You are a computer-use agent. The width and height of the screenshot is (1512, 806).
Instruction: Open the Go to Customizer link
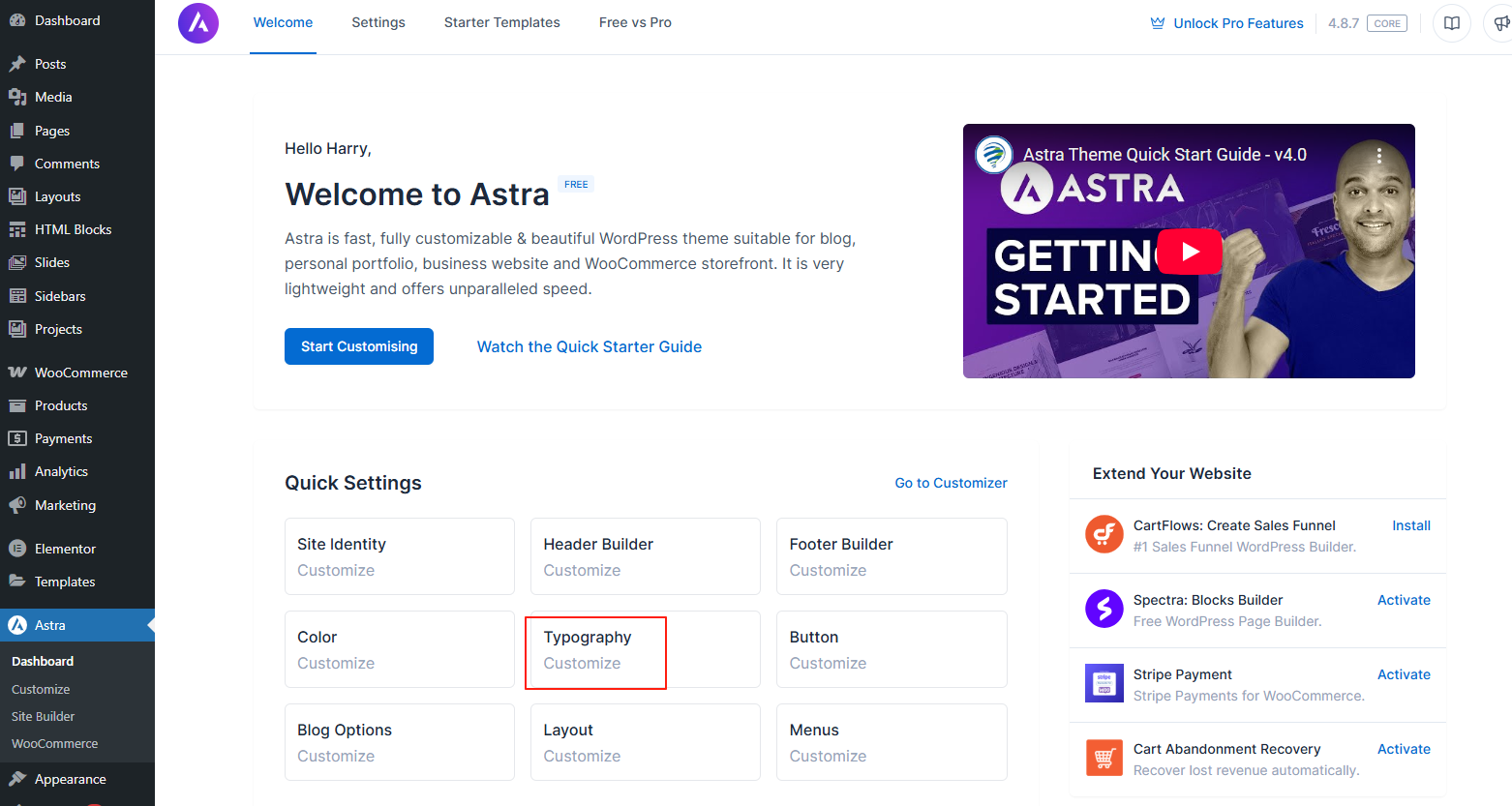tap(951, 483)
